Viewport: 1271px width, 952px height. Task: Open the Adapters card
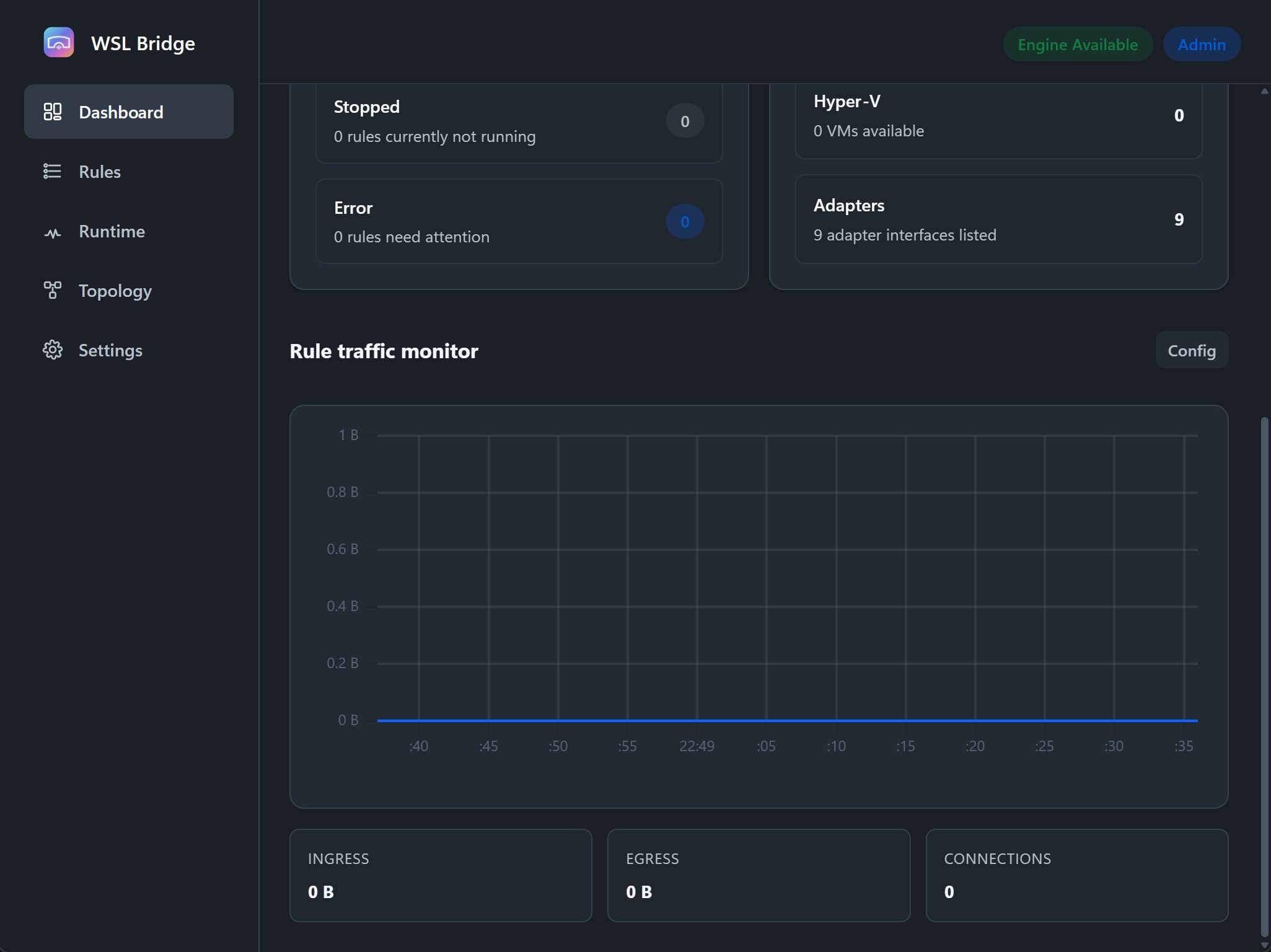coord(999,219)
